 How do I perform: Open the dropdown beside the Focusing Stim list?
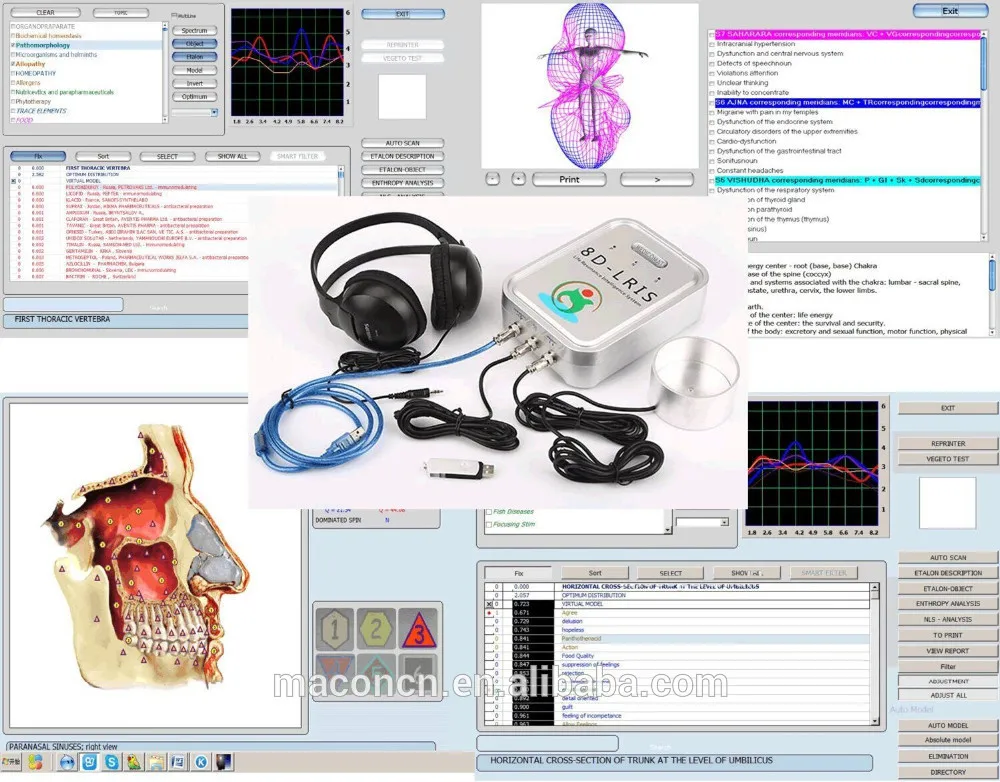(724, 522)
